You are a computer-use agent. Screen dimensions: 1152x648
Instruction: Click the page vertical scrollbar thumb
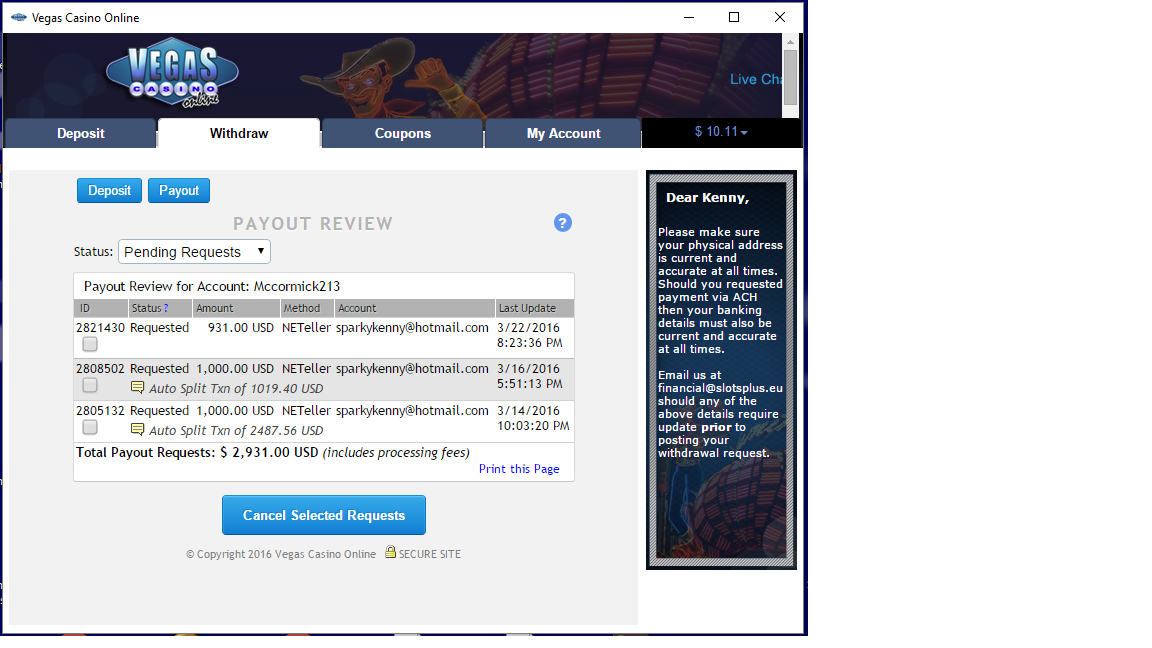pos(791,78)
